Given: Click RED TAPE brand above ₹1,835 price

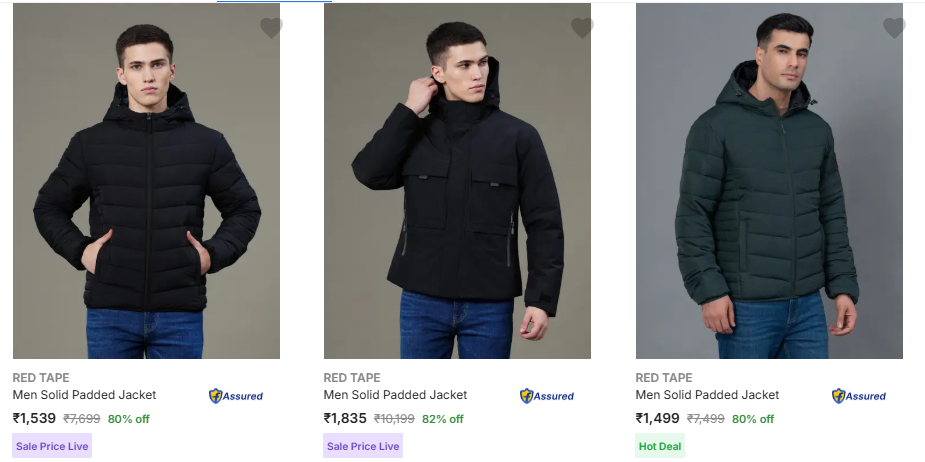Looking at the screenshot, I should (352, 378).
